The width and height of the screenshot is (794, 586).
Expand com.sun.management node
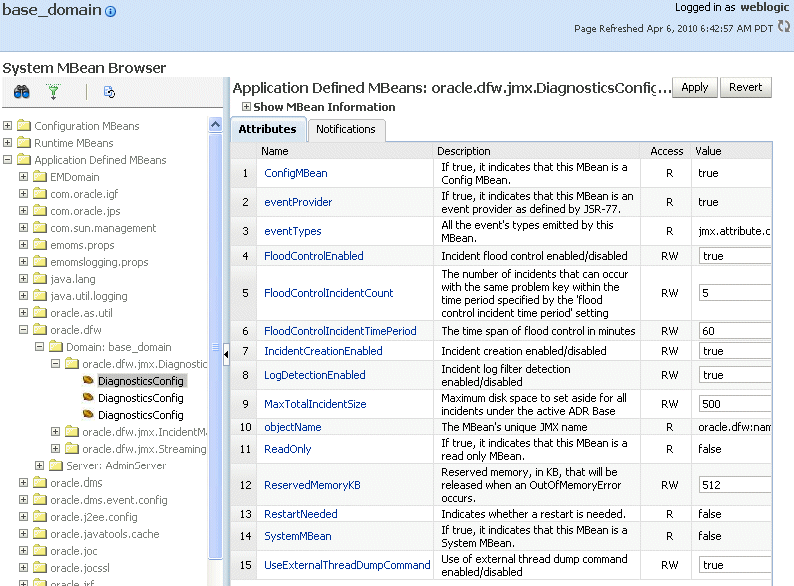23,227
